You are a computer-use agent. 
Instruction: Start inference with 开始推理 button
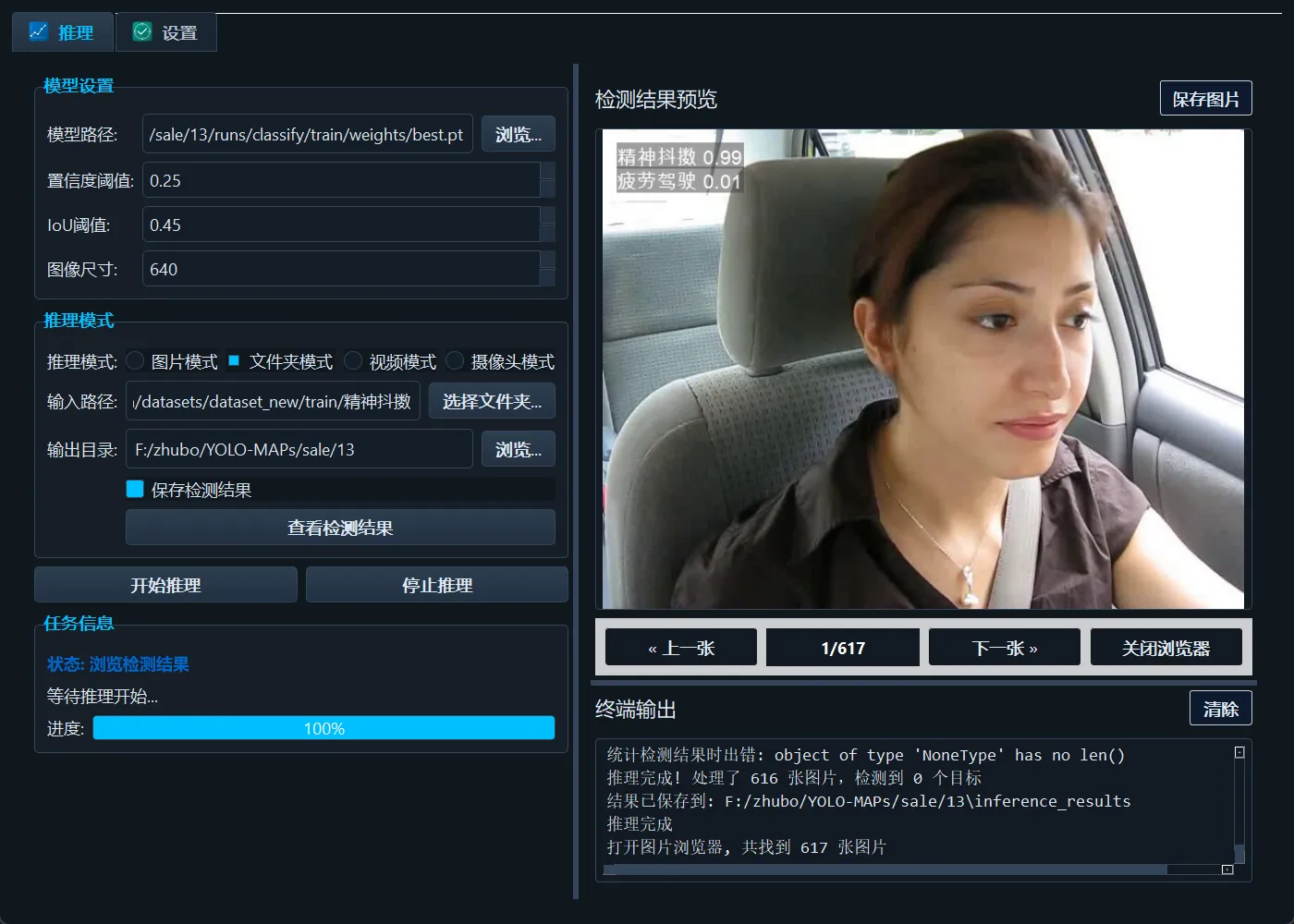165,584
